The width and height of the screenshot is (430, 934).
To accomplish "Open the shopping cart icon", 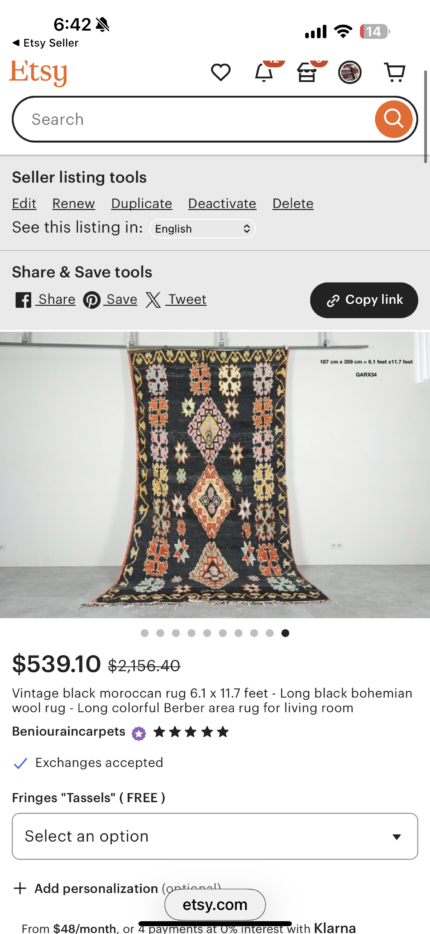I will tap(394, 73).
